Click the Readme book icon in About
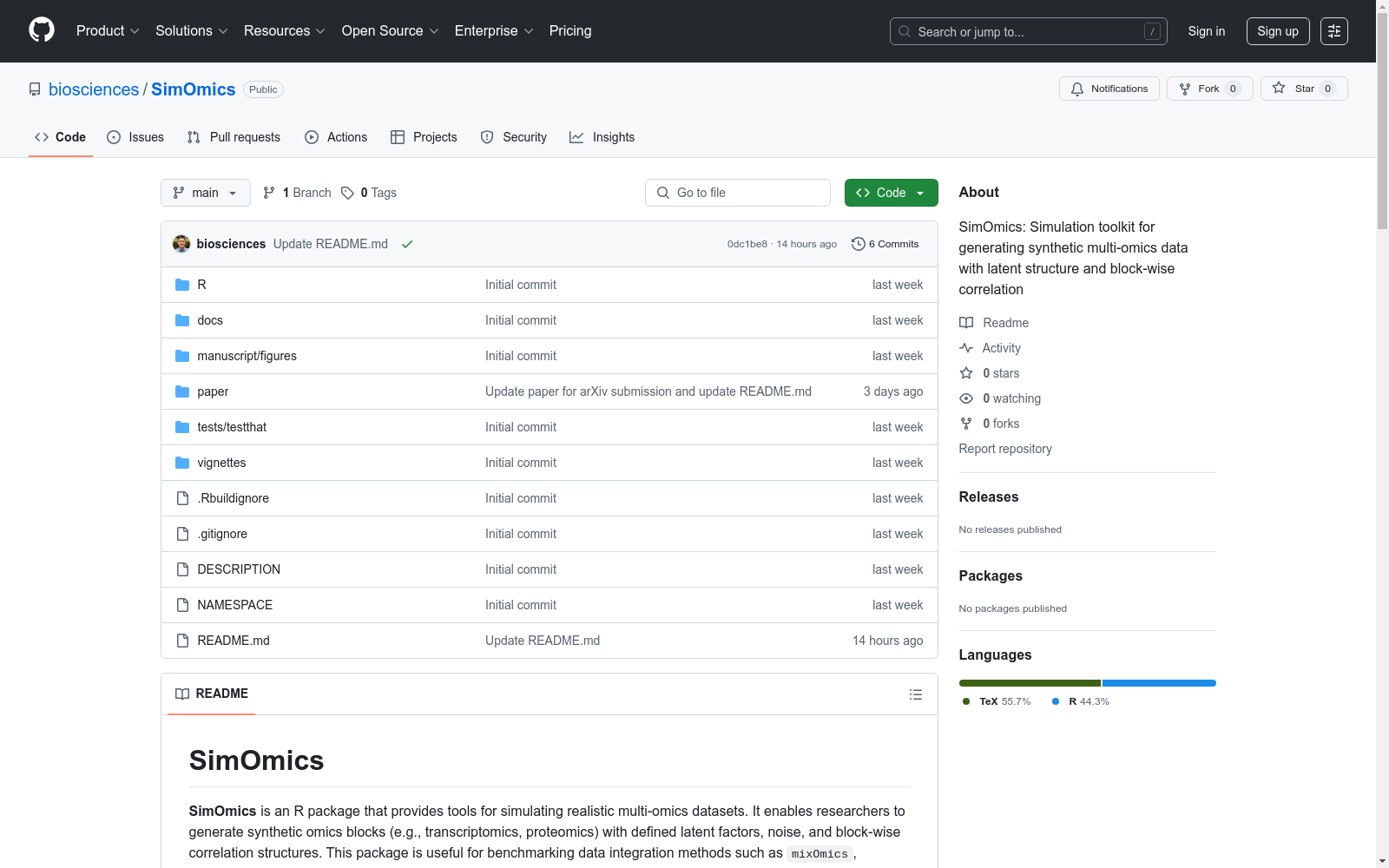Image resolution: width=1389 pixels, height=868 pixels. coord(966,323)
